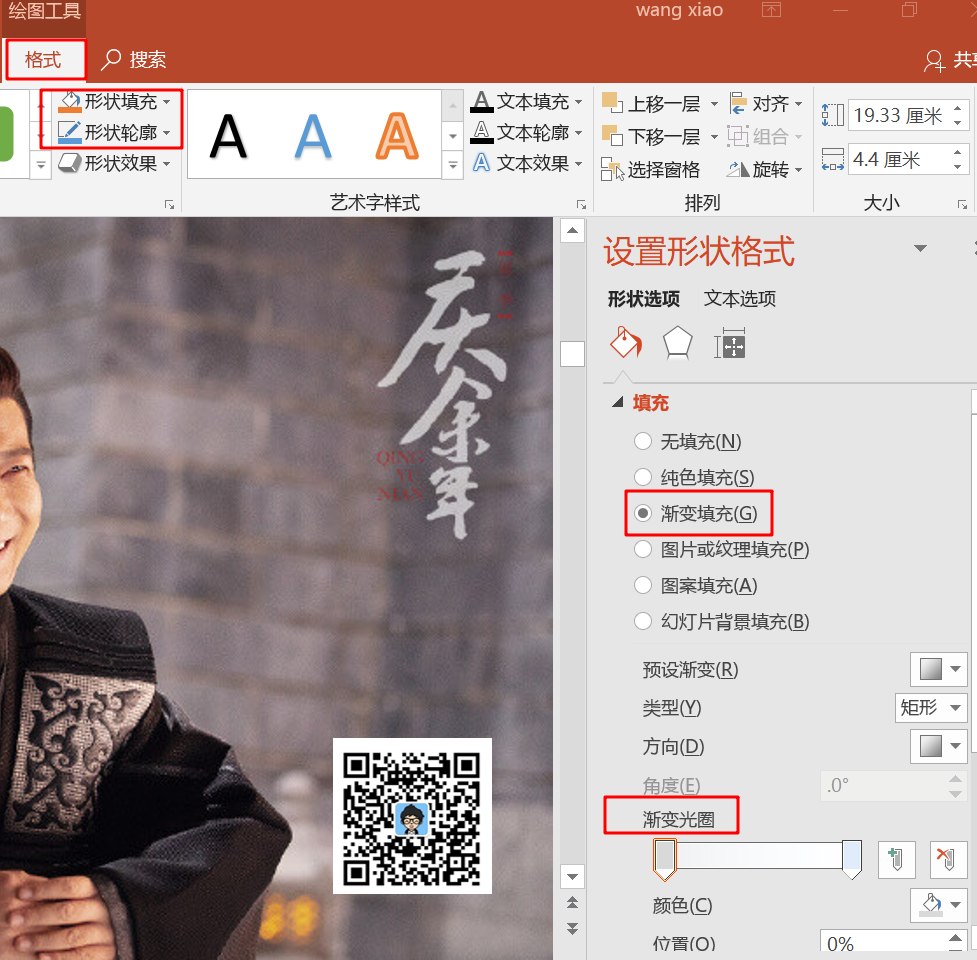Open the format pane options dropdown arrow

click(920, 248)
